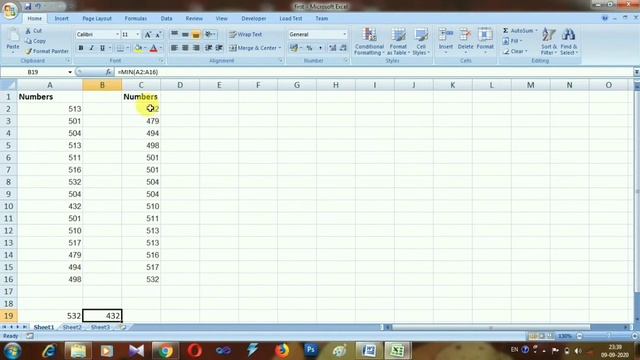Apply comma style number format
The width and height of the screenshot is (640, 360).
(320, 48)
